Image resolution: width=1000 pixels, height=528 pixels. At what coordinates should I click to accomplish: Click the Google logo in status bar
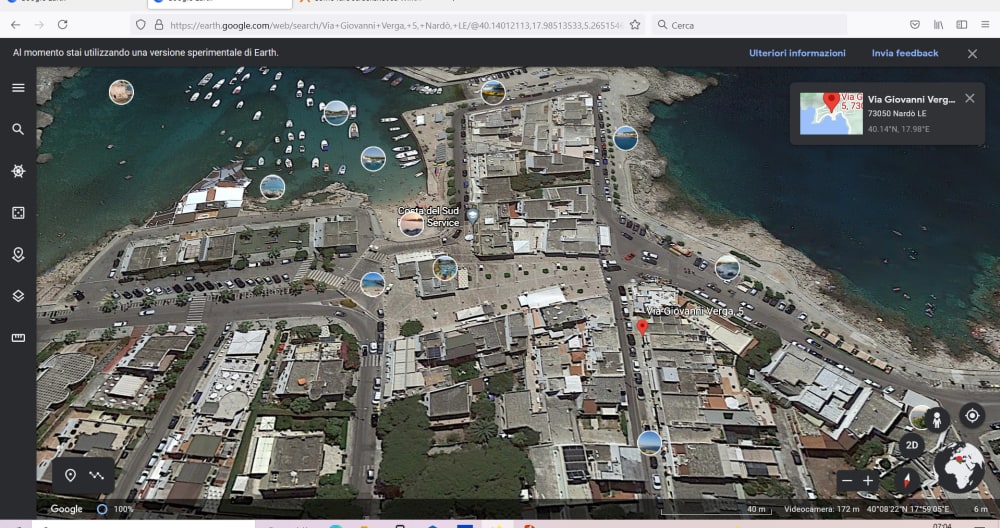tap(66, 509)
